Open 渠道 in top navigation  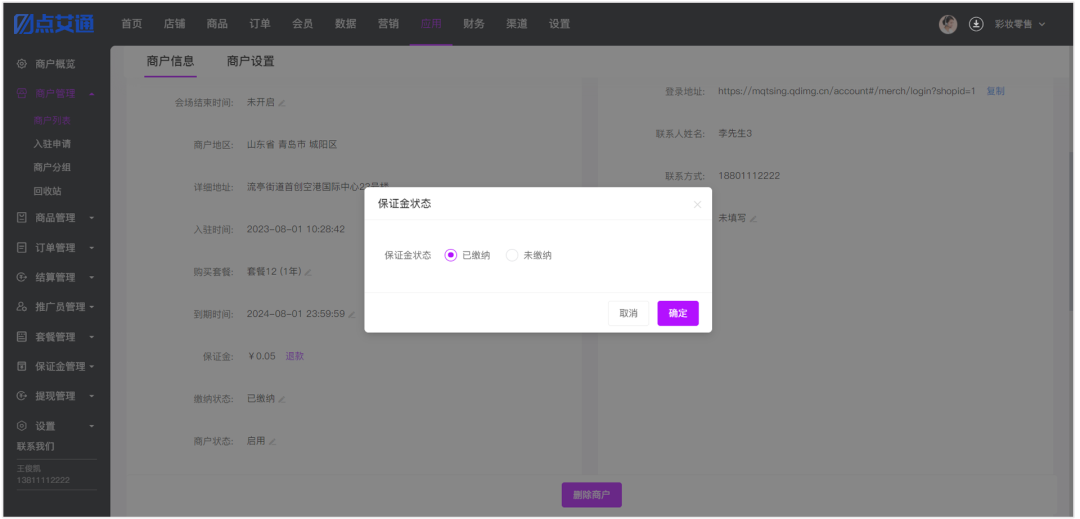tap(517, 23)
